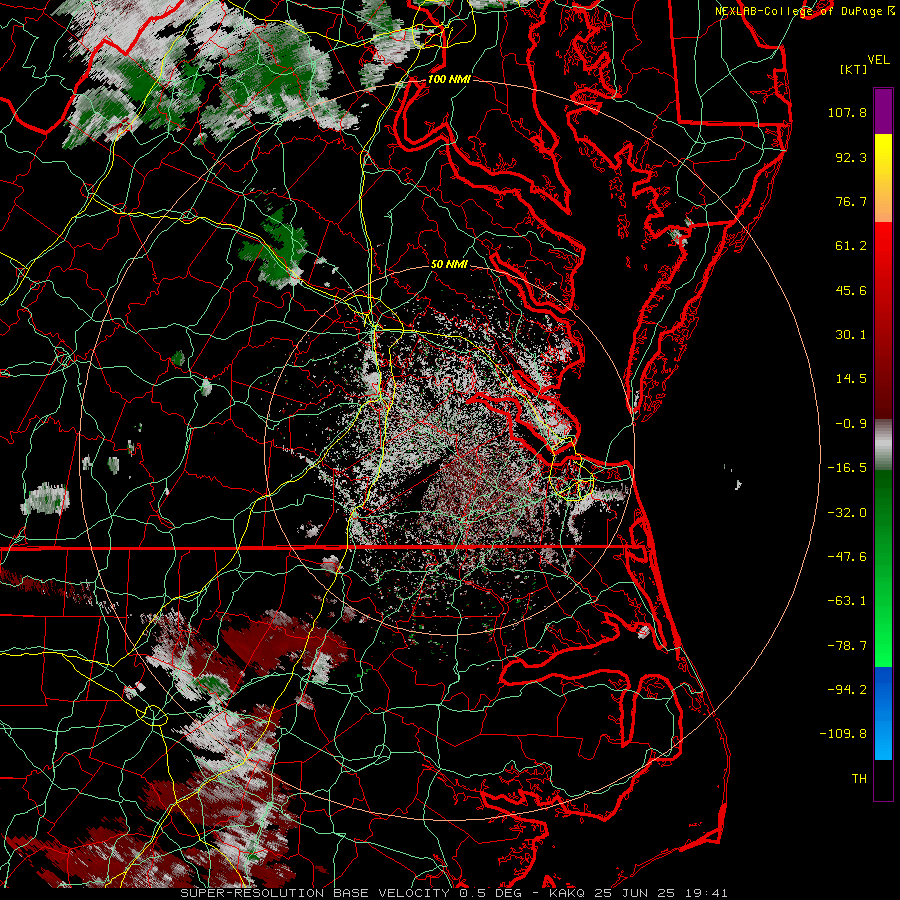This screenshot has width=900, height=900.
Task: Click the gray near-zero segment of color bar
Action: 883,445
